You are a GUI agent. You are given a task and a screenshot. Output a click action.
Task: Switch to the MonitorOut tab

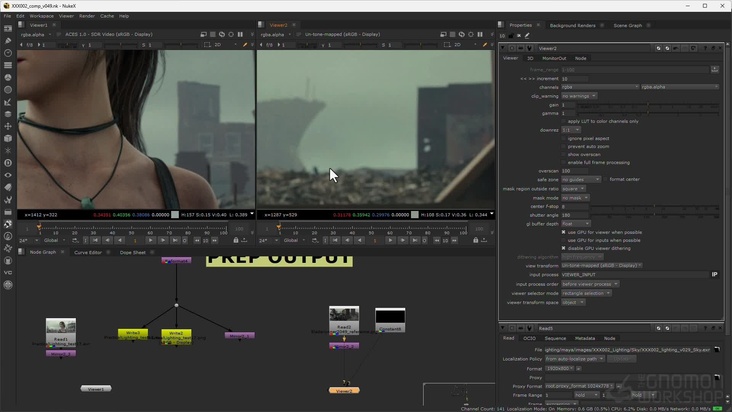[554, 58]
